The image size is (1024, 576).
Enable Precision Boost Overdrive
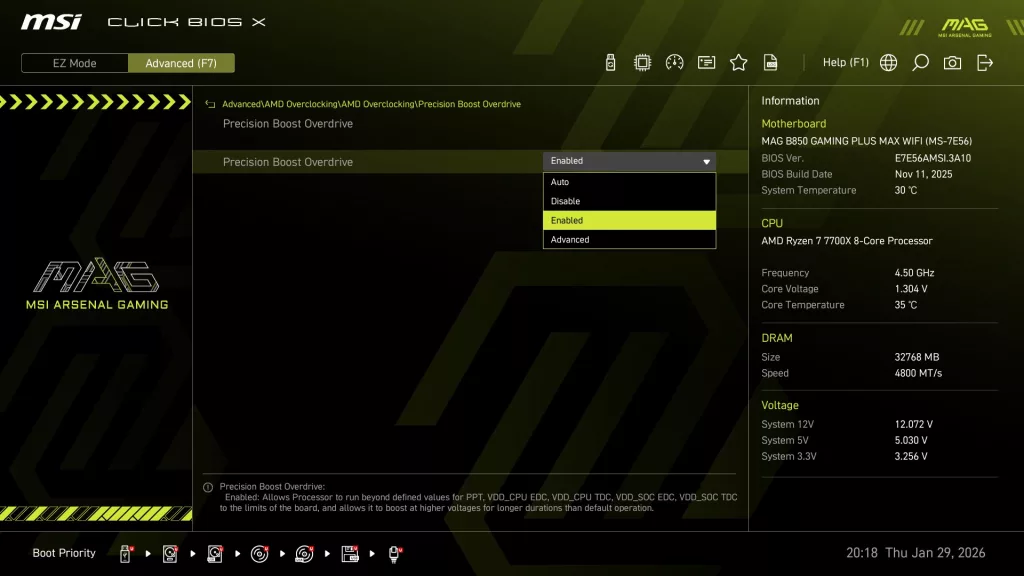[628, 220]
